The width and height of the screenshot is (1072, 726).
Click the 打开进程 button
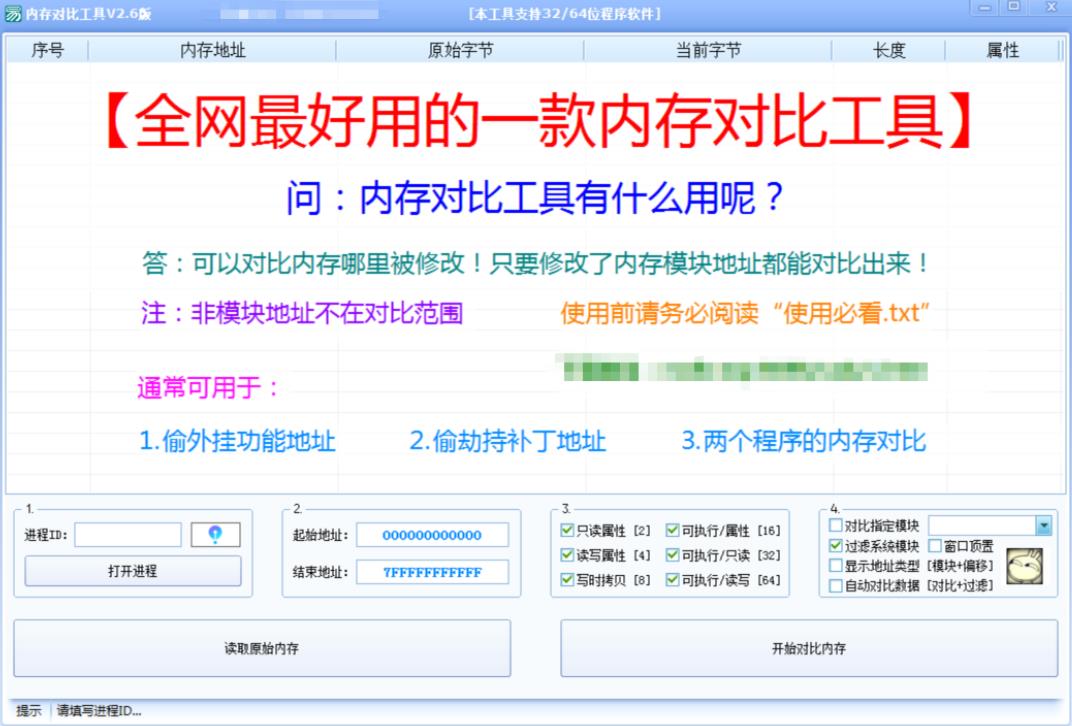coord(133,571)
